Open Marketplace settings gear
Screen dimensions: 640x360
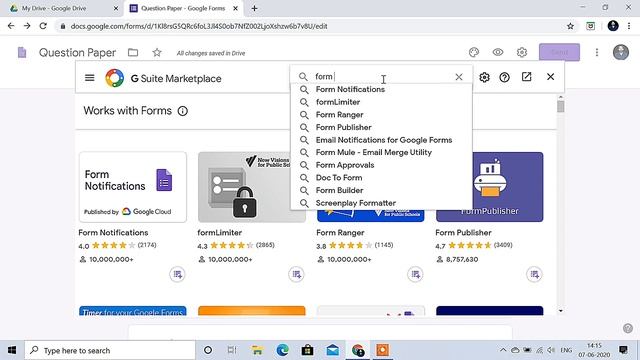click(x=484, y=77)
